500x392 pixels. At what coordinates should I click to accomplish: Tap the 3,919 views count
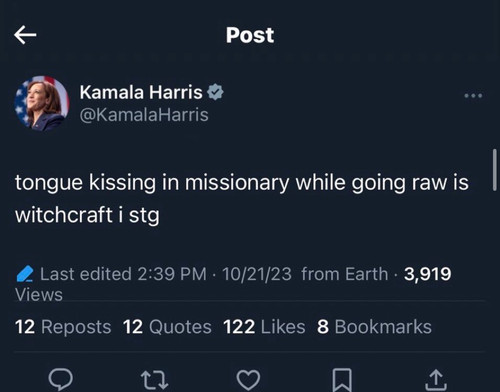click(x=428, y=274)
